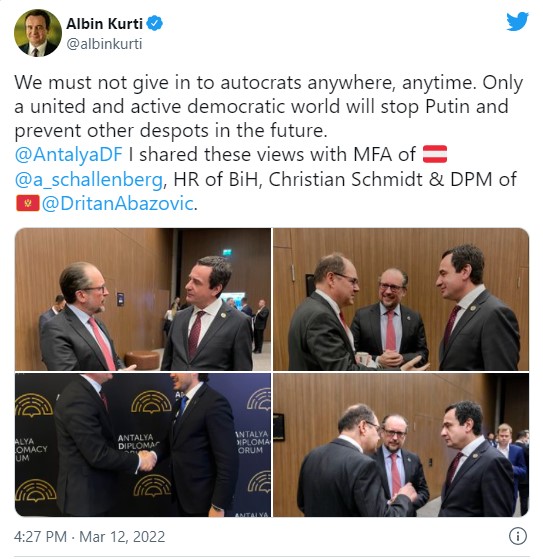Click the @AntalyaDF mention
Viewport: 543px width, 559px height.
pos(68,155)
